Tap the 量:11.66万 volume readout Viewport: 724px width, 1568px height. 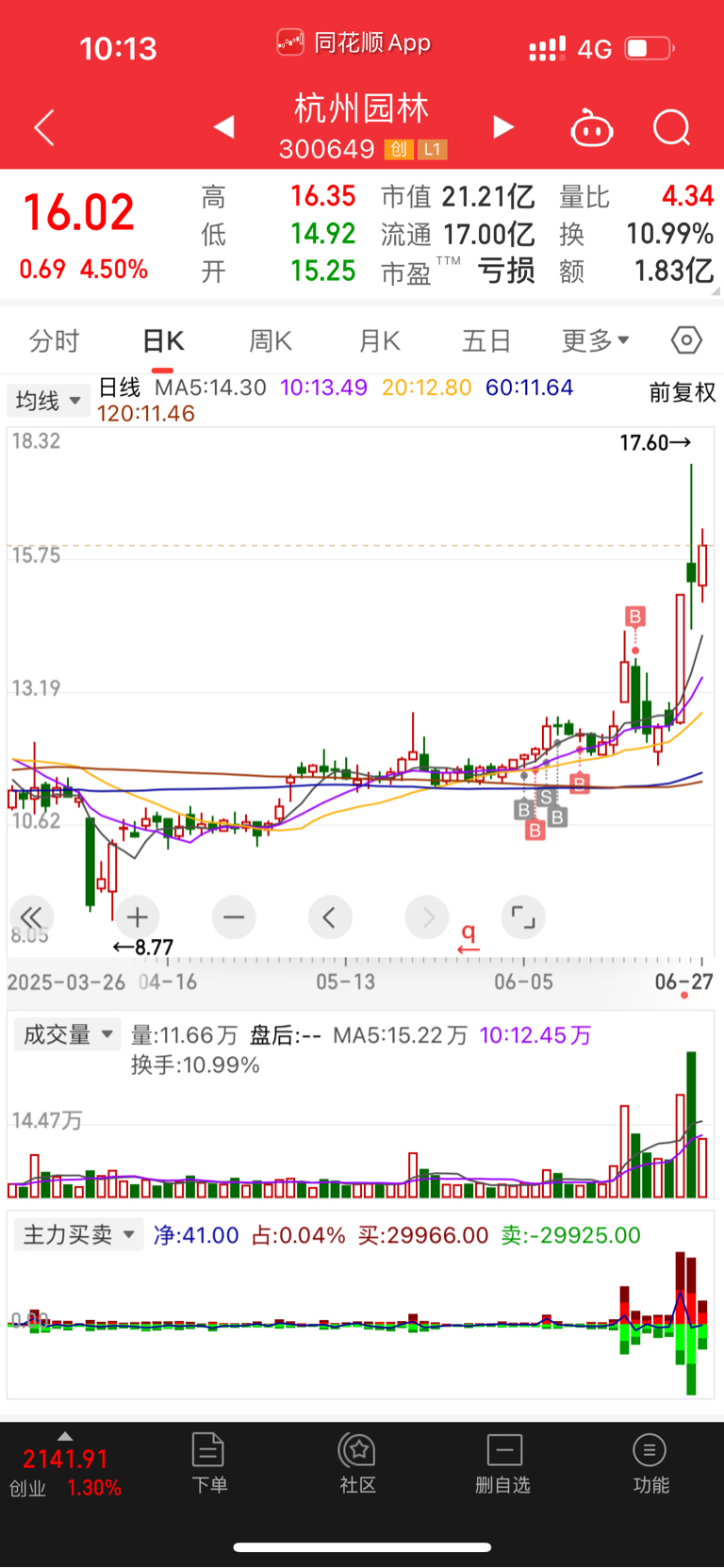pyautogui.click(x=184, y=1035)
